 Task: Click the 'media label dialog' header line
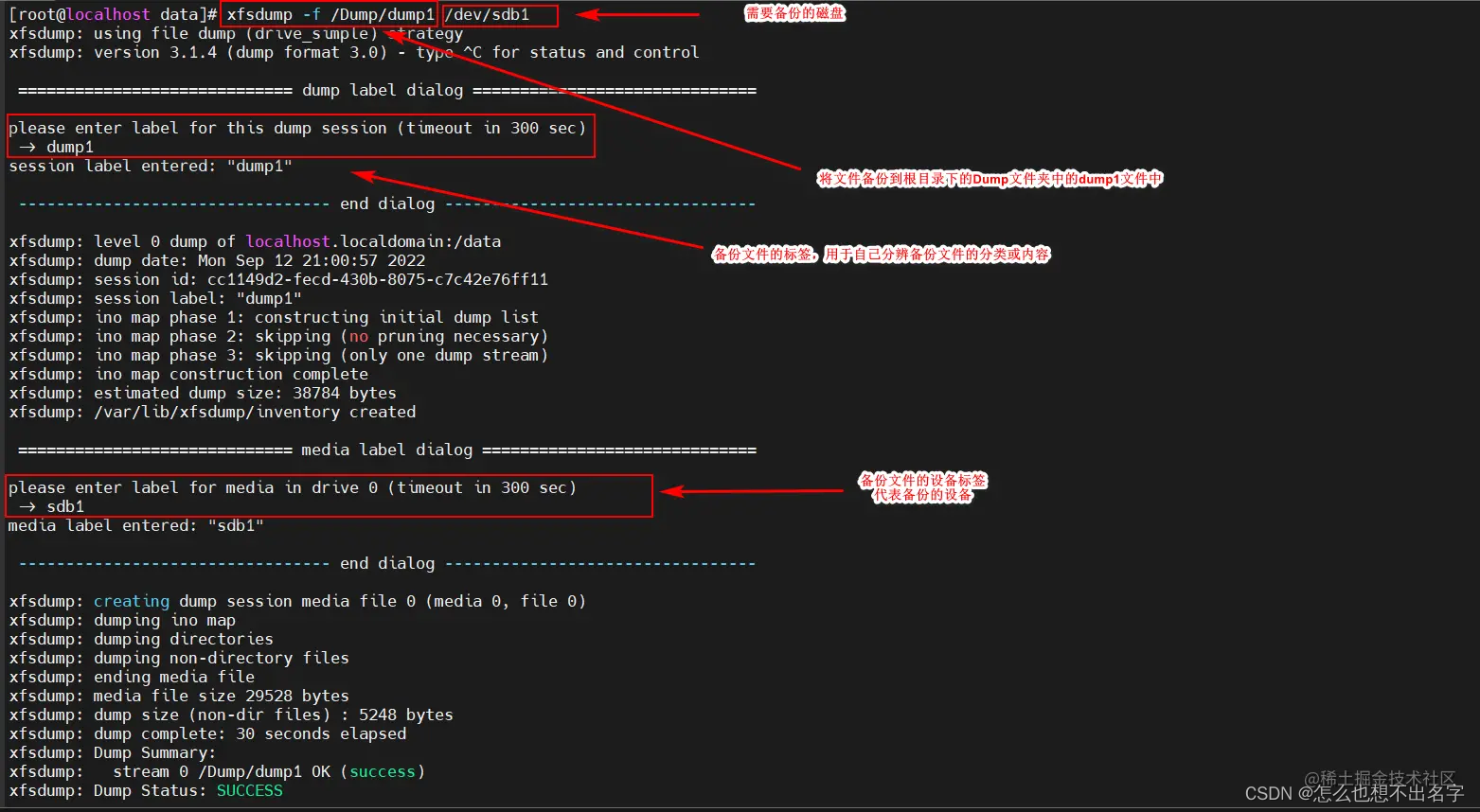pos(386,450)
